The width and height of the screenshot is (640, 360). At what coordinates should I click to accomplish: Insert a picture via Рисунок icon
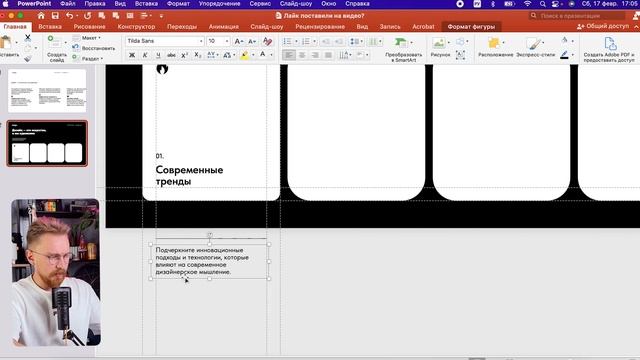click(439, 43)
